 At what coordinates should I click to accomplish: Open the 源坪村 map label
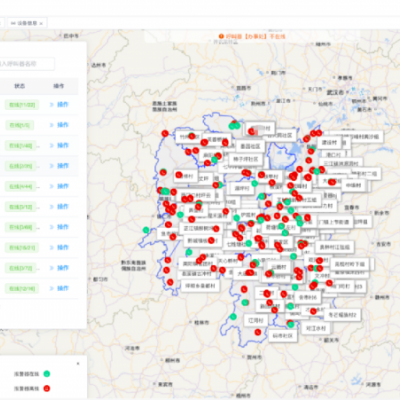tap(242, 188)
